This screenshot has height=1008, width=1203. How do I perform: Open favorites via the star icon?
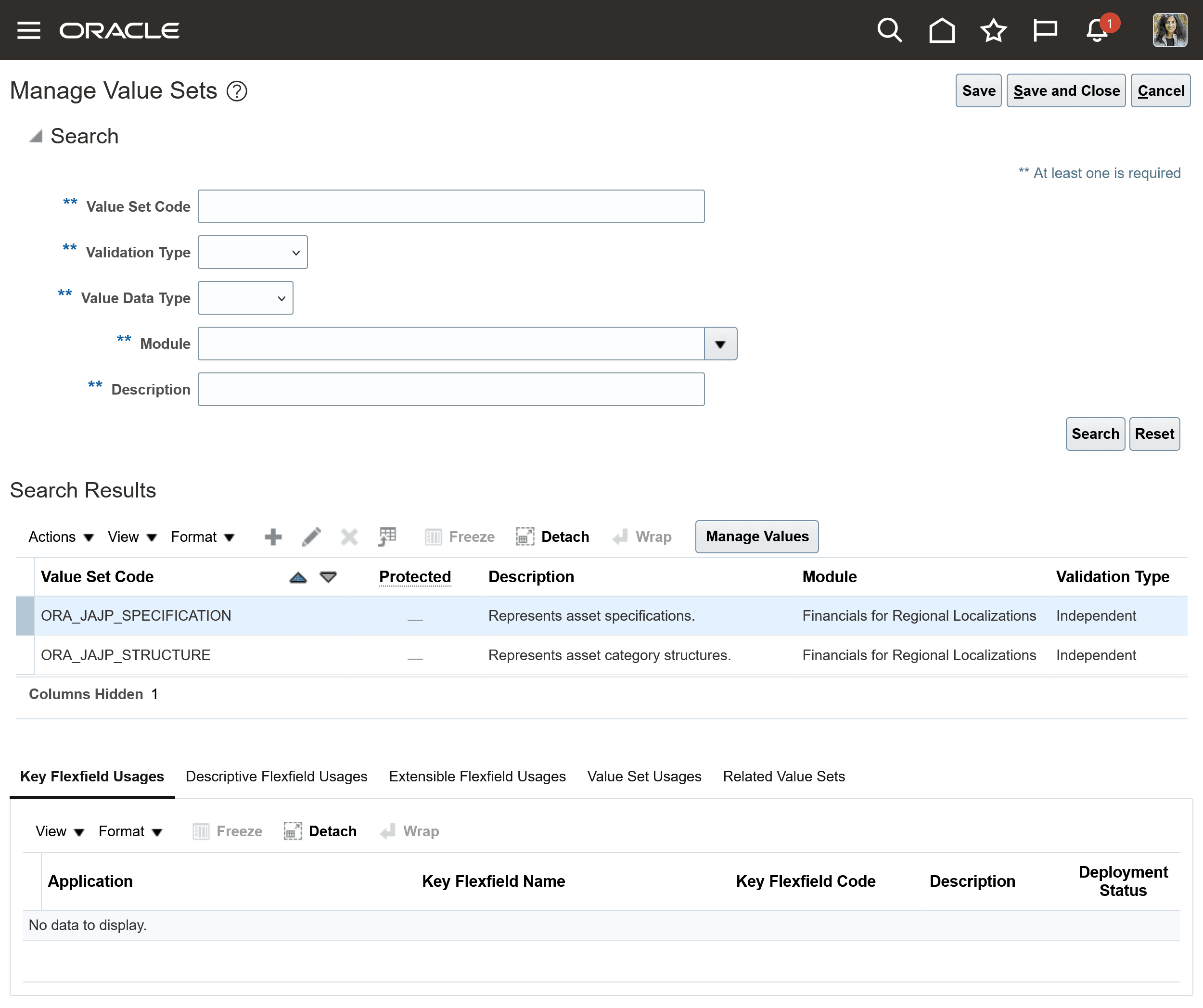(x=993, y=30)
